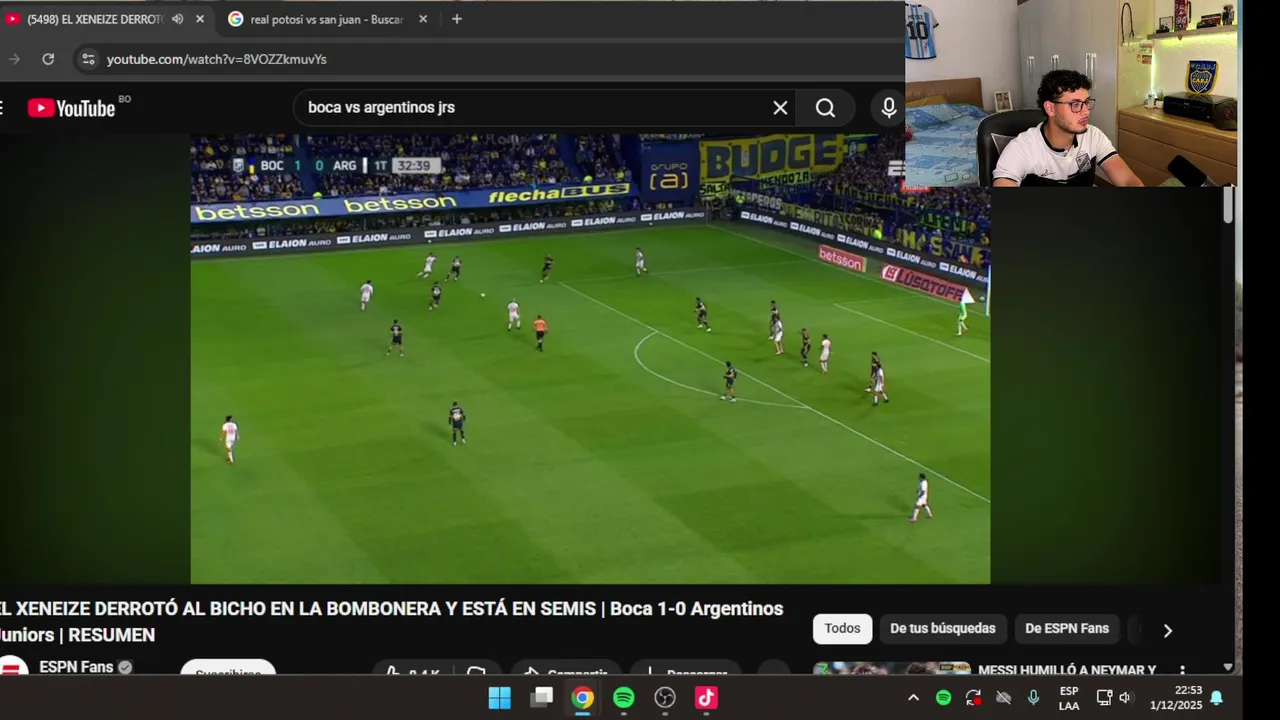Image resolution: width=1280 pixels, height=720 pixels.
Task: Select the Todos filter chip
Action: pyautogui.click(x=842, y=629)
